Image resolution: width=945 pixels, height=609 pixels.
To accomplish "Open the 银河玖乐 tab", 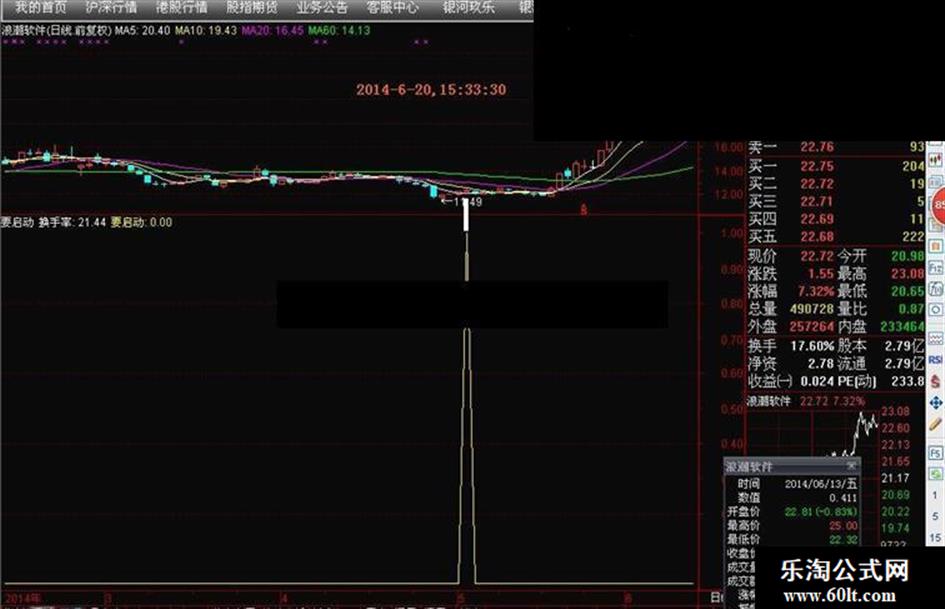I will pos(468,7).
